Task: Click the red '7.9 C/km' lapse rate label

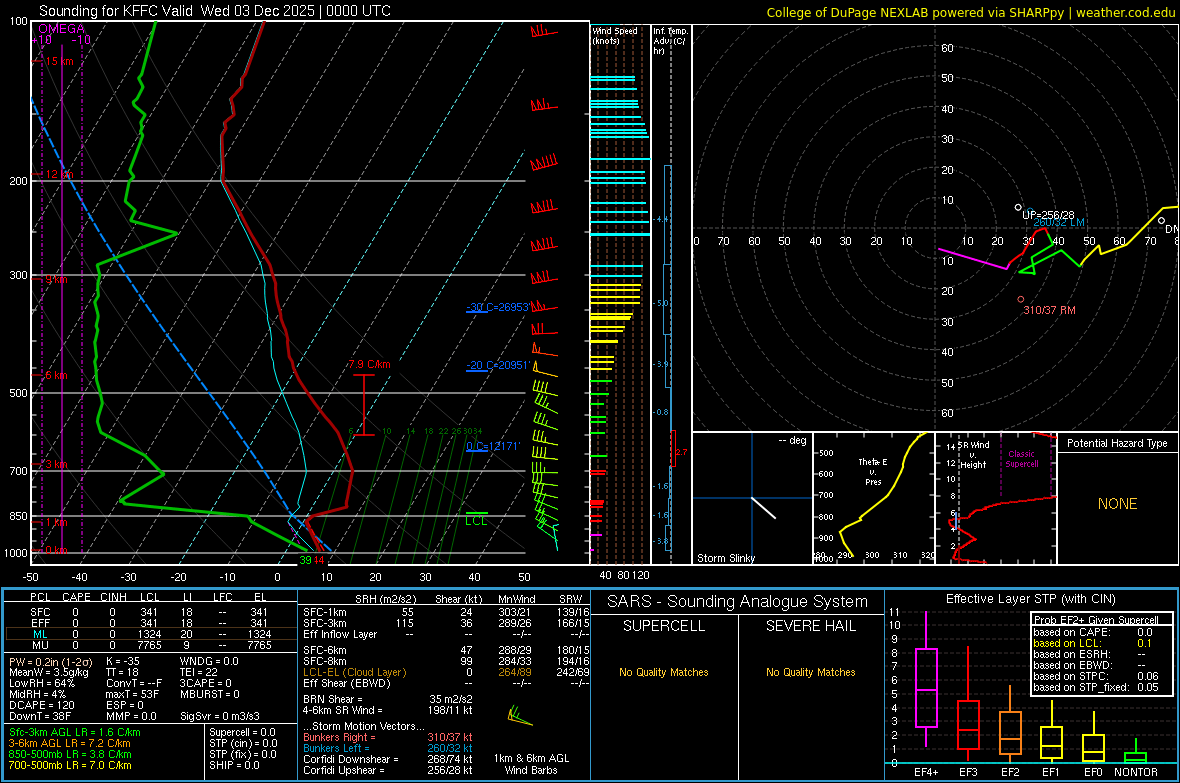Action: (x=369, y=364)
